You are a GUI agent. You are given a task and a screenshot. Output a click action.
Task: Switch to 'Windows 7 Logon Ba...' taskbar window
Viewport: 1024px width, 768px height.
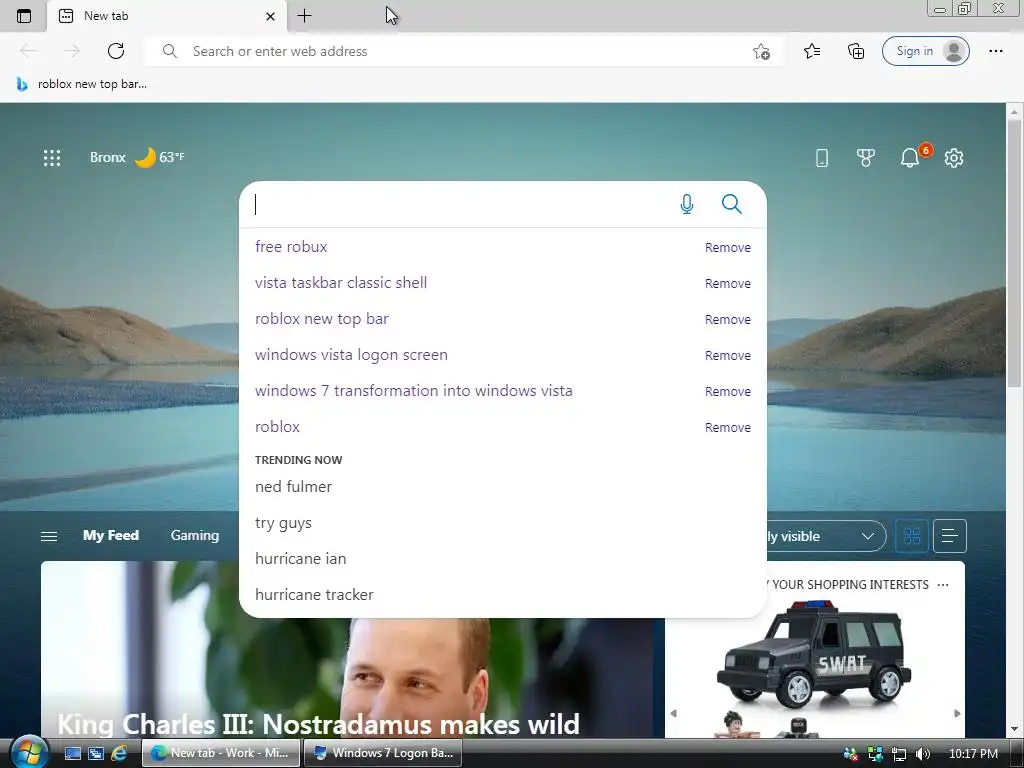(x=383, y=753)
